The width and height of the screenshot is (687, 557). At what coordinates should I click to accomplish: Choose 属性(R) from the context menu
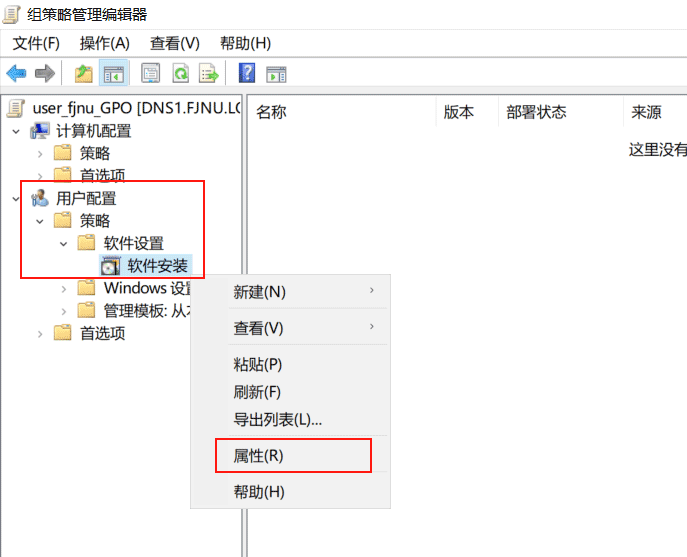258,456
